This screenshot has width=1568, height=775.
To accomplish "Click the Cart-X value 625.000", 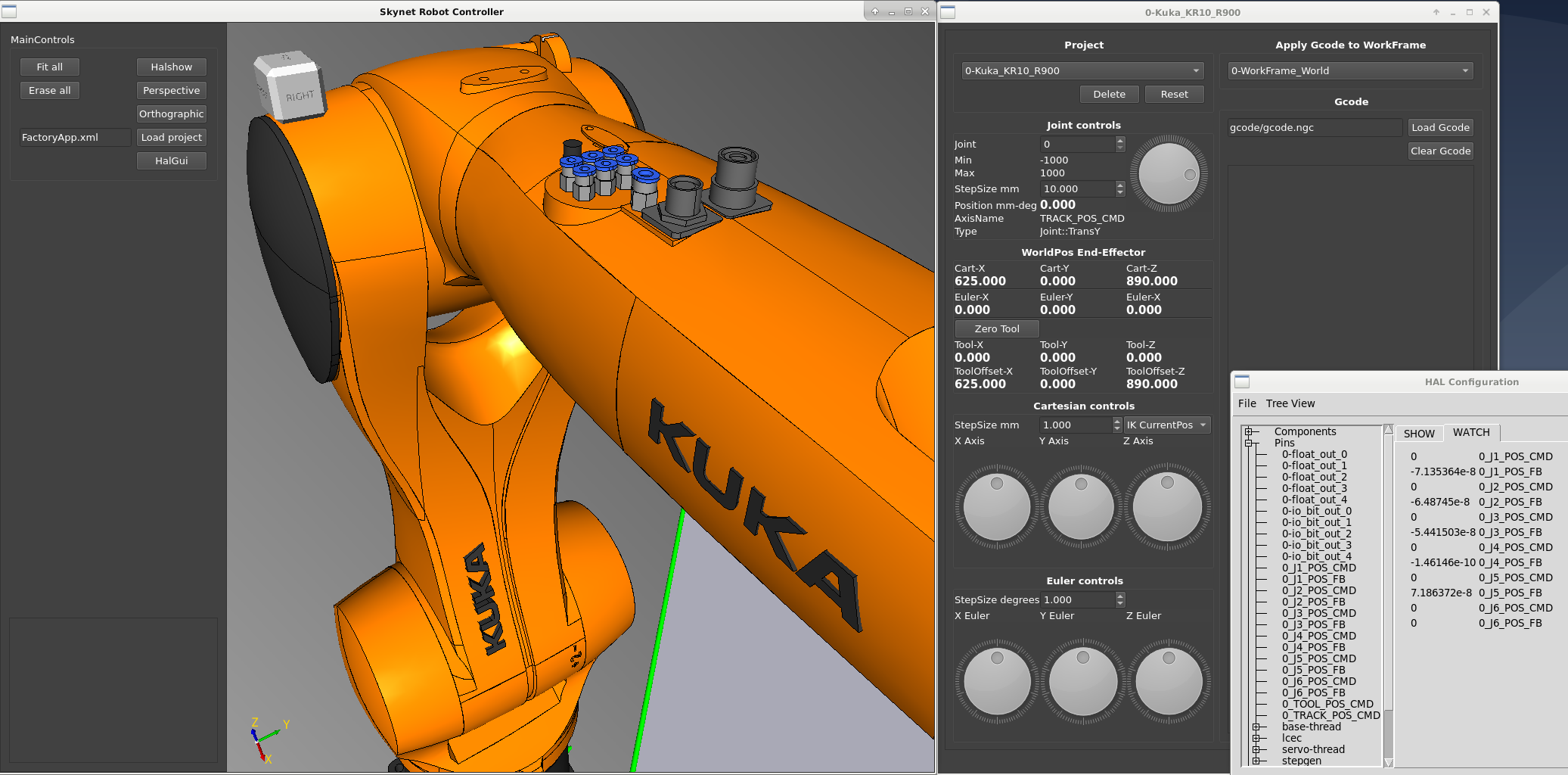I will point(980,281).
